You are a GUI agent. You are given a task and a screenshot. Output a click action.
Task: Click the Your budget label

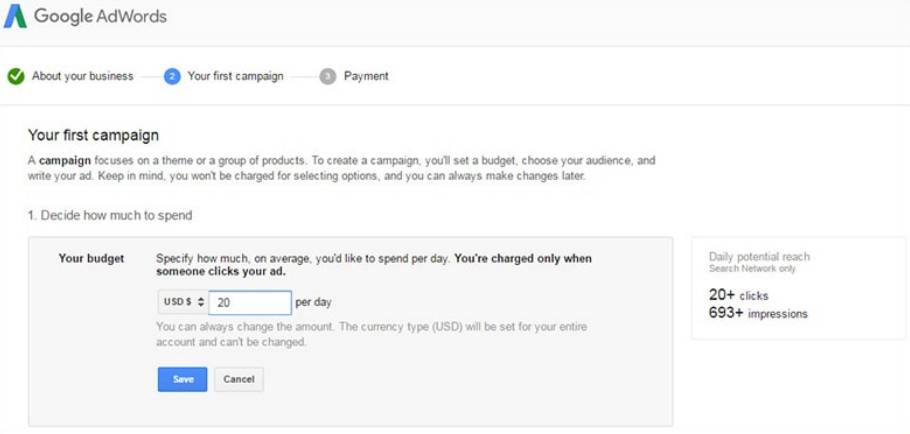(x=91, y=258)
